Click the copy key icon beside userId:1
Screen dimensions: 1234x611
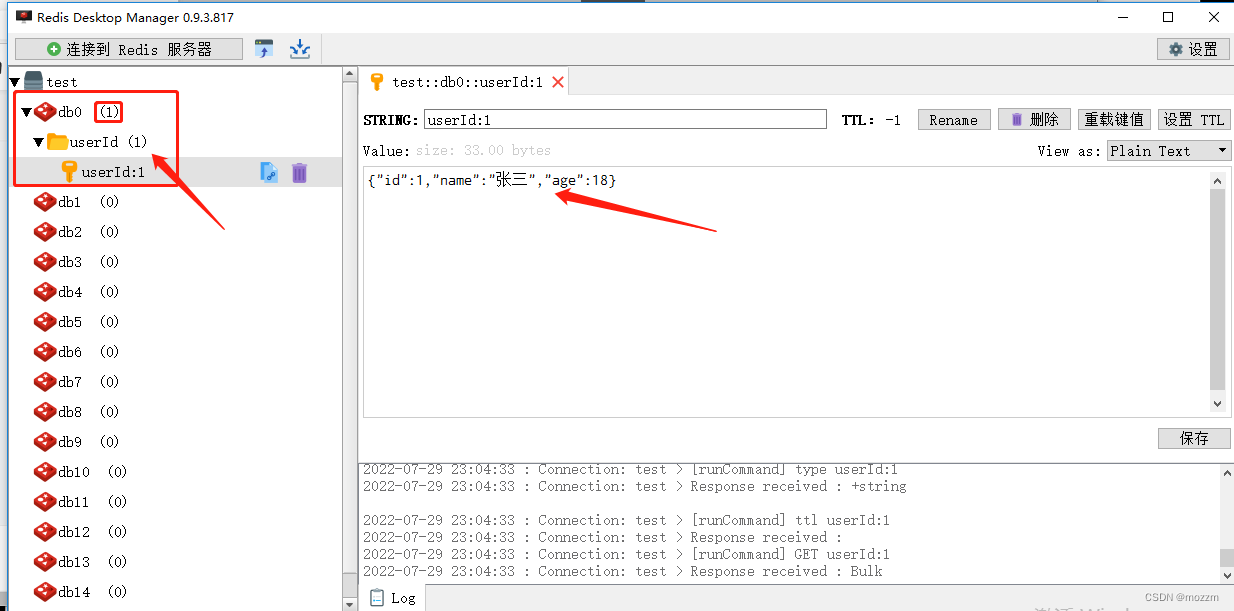[x=269, y=172]
